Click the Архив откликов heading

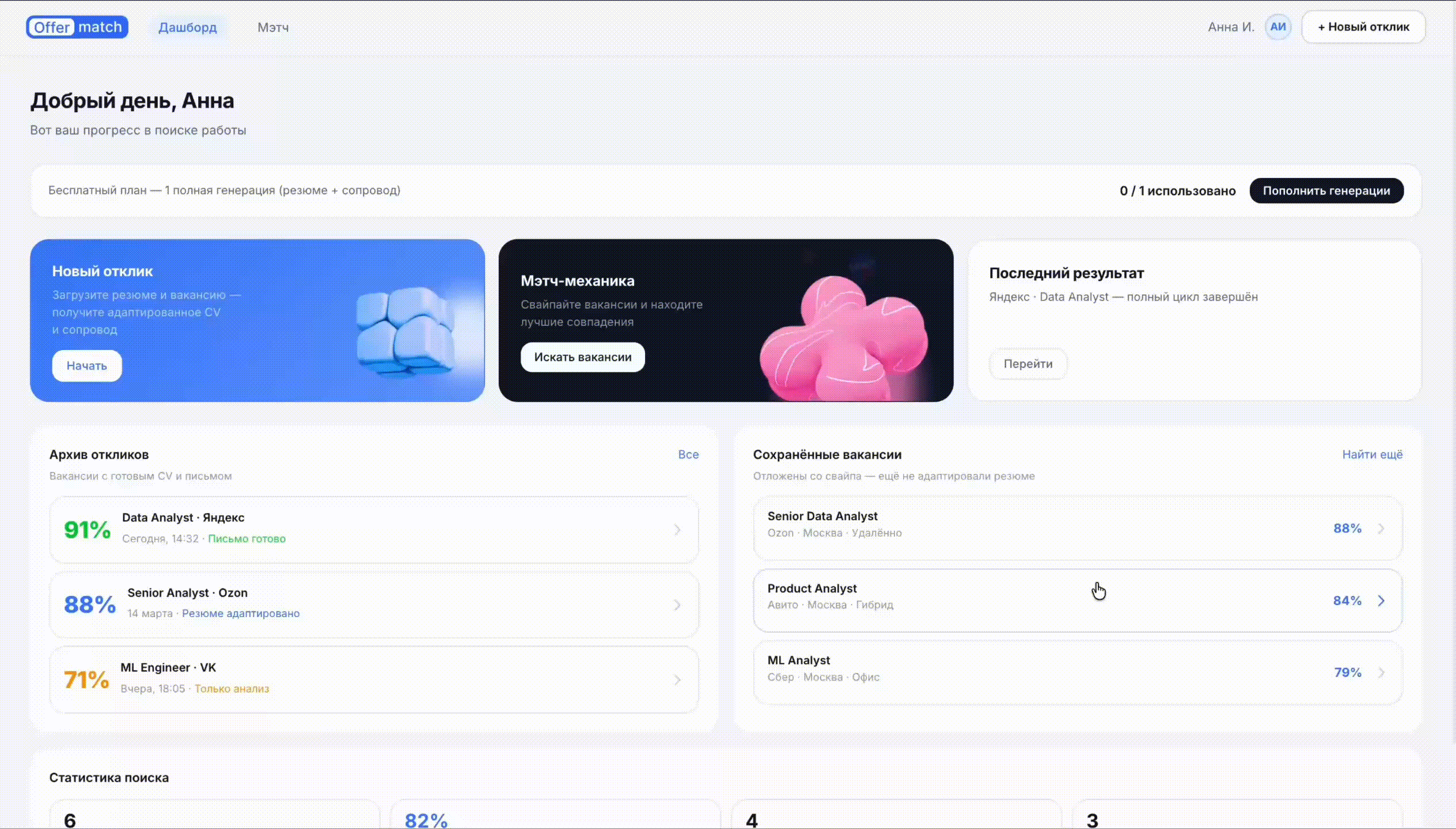pos(99,455)
